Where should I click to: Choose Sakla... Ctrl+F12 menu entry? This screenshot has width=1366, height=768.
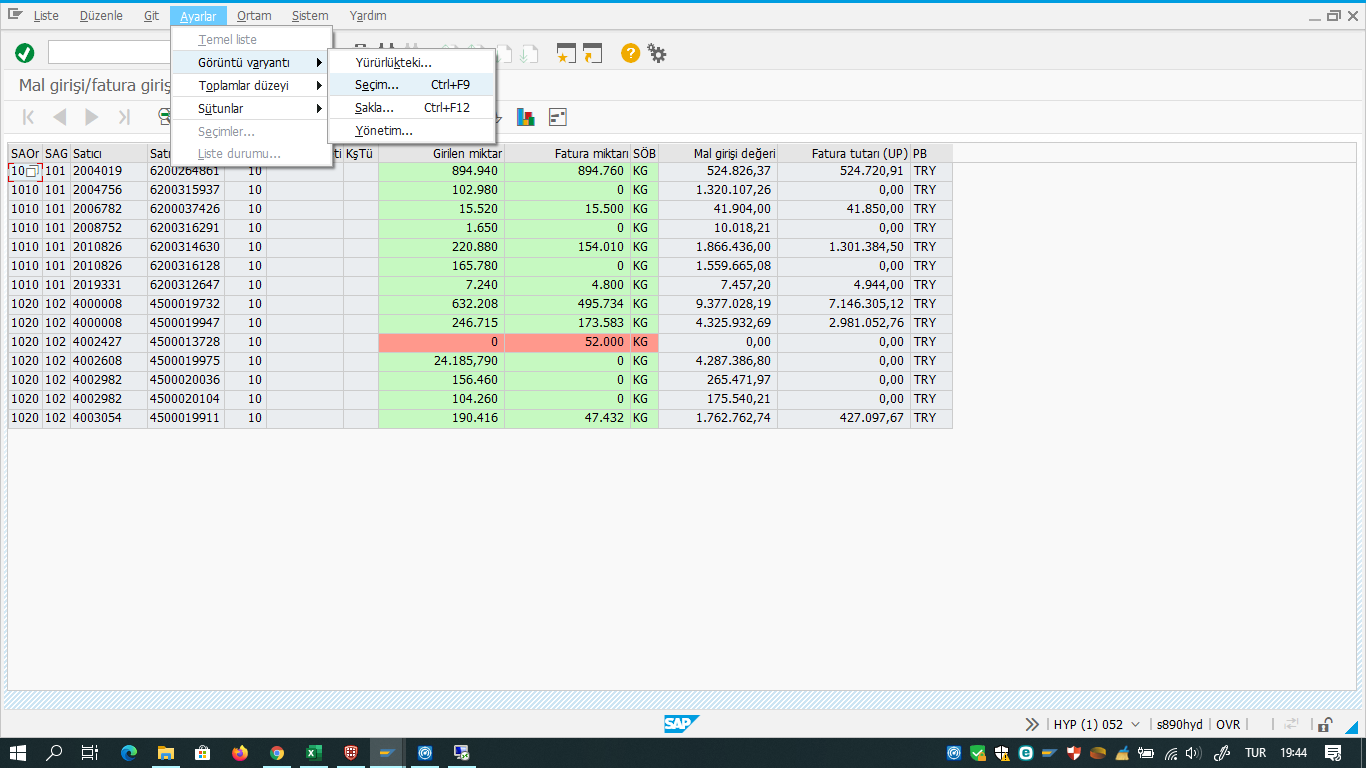pyautogui.click(x=412, y=108)
